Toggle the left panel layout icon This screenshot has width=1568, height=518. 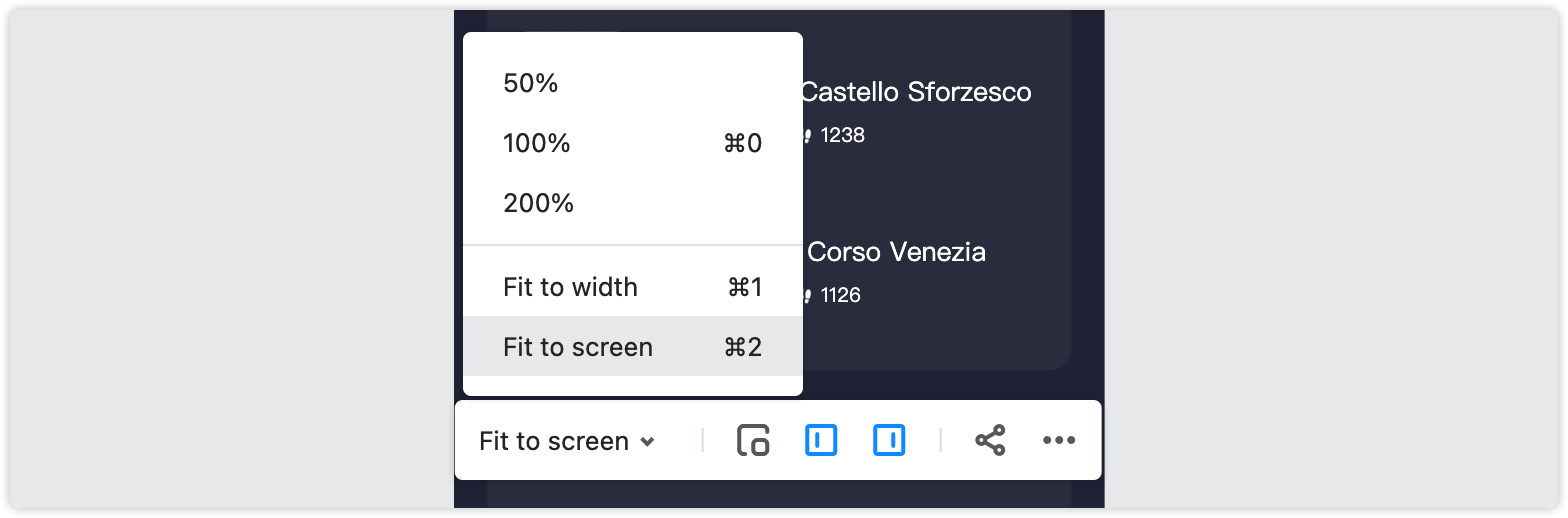(x=821, y=440)
